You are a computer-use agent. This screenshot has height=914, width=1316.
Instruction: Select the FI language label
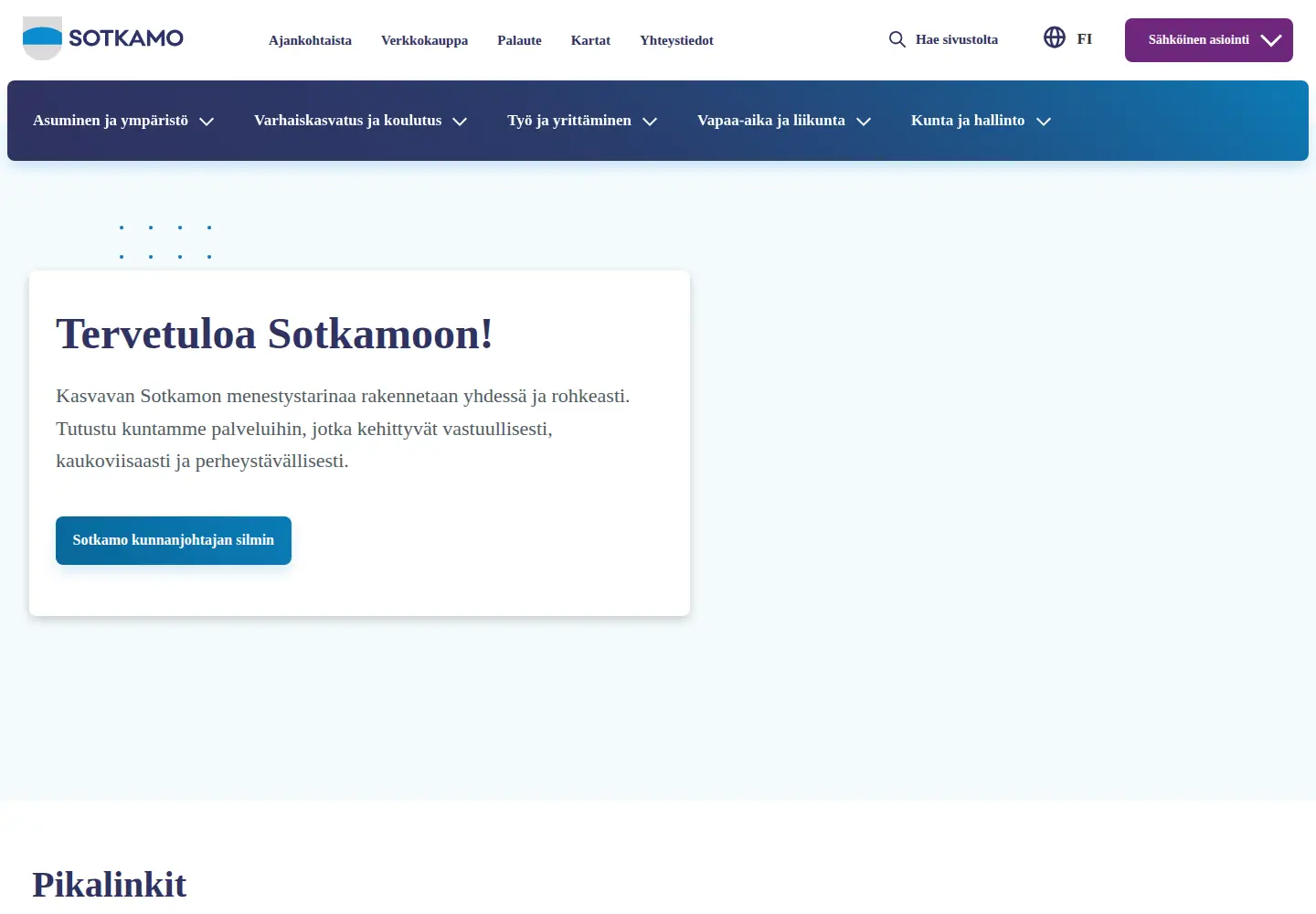[x=1084, y=38]
